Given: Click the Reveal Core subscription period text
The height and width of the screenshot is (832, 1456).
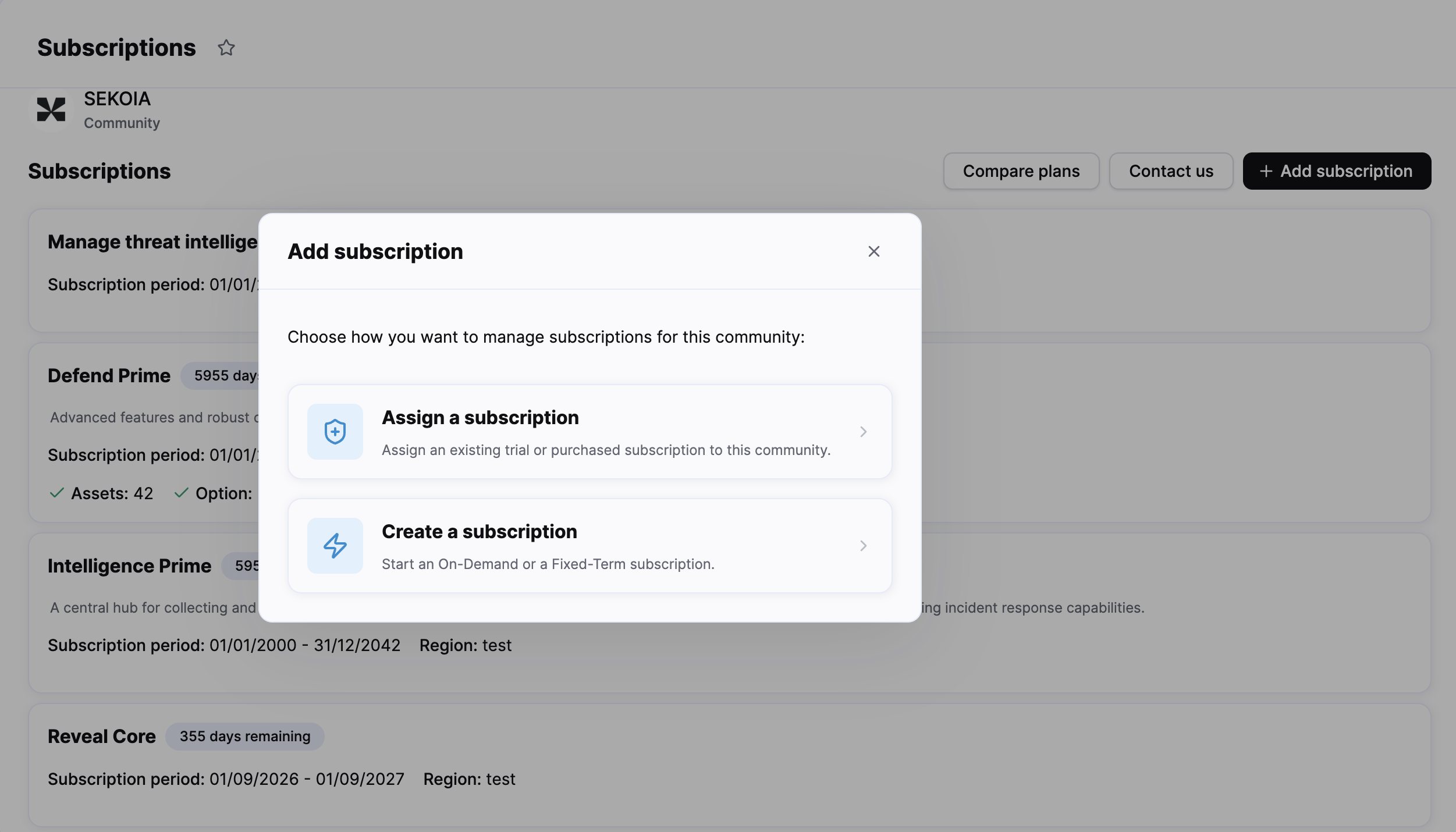Looking at the screenshot, I should click(x=226, y=779).
